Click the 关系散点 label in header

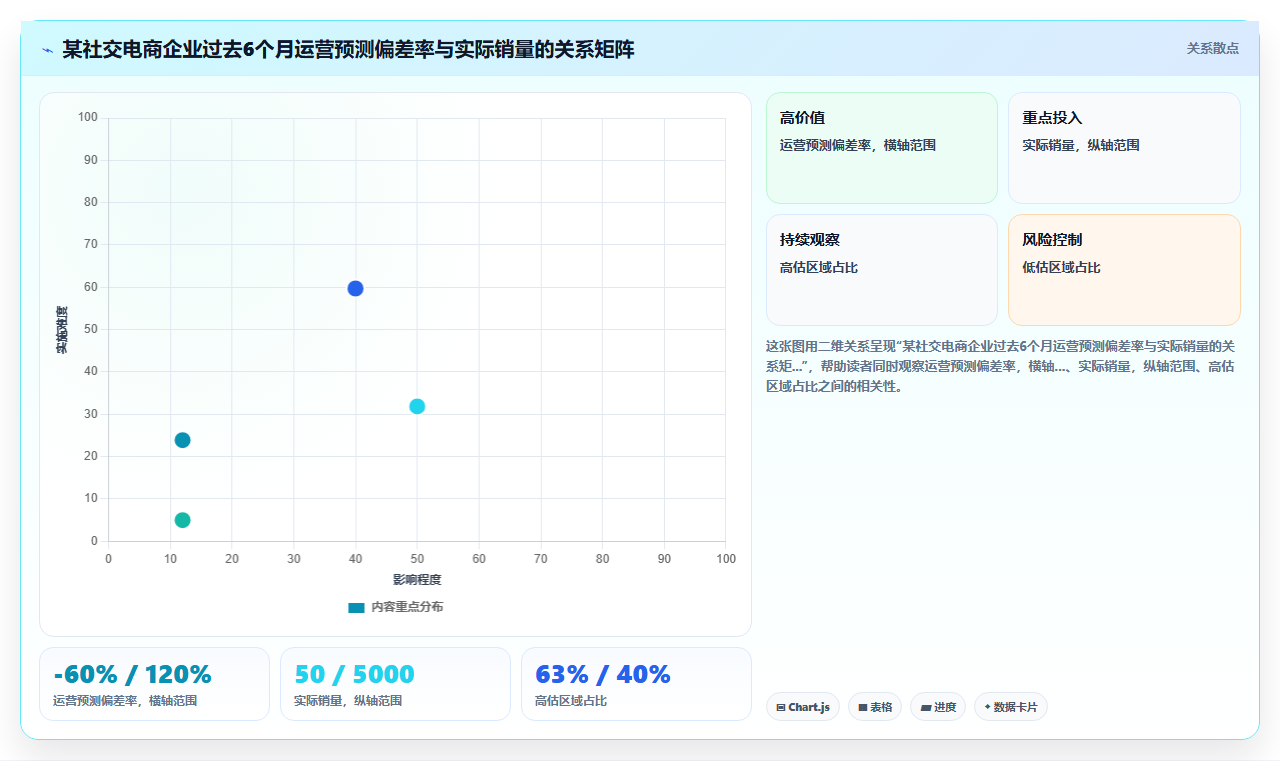(x=1213, y=48)
